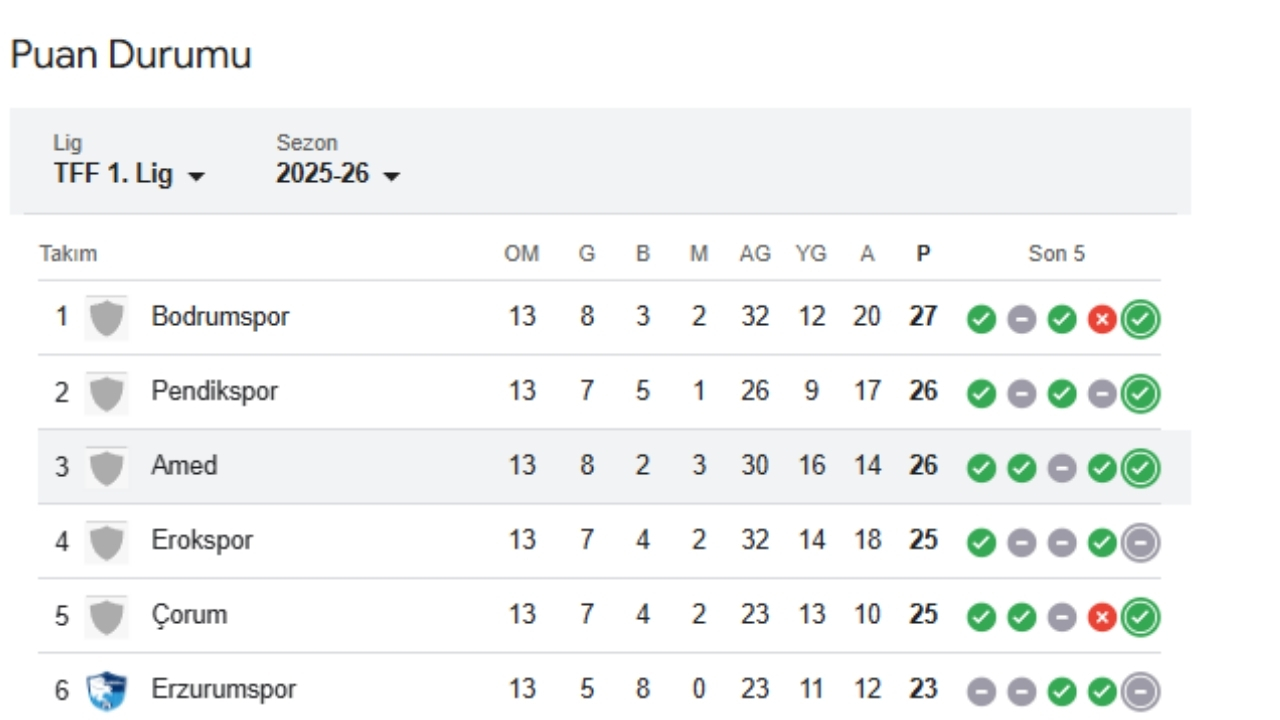This screenshot has height=720, width=1280.
Task: Click Amed's latest circled win icon
Action: point(1141,468)
